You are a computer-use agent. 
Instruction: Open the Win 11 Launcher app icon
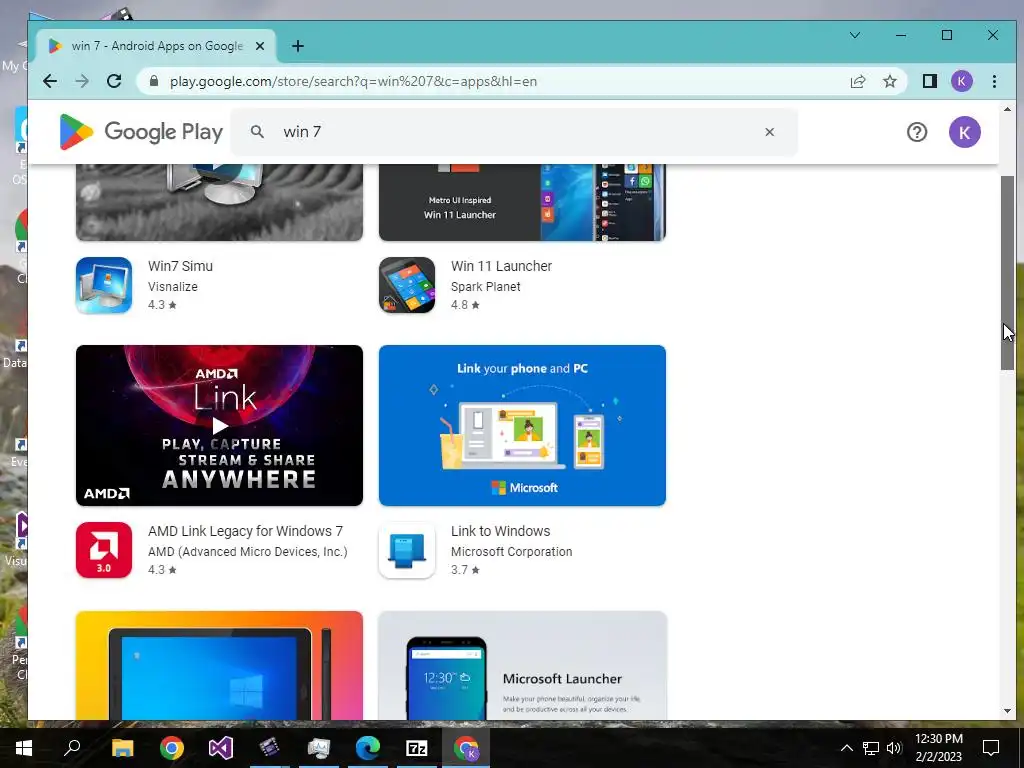pos(407,285)
